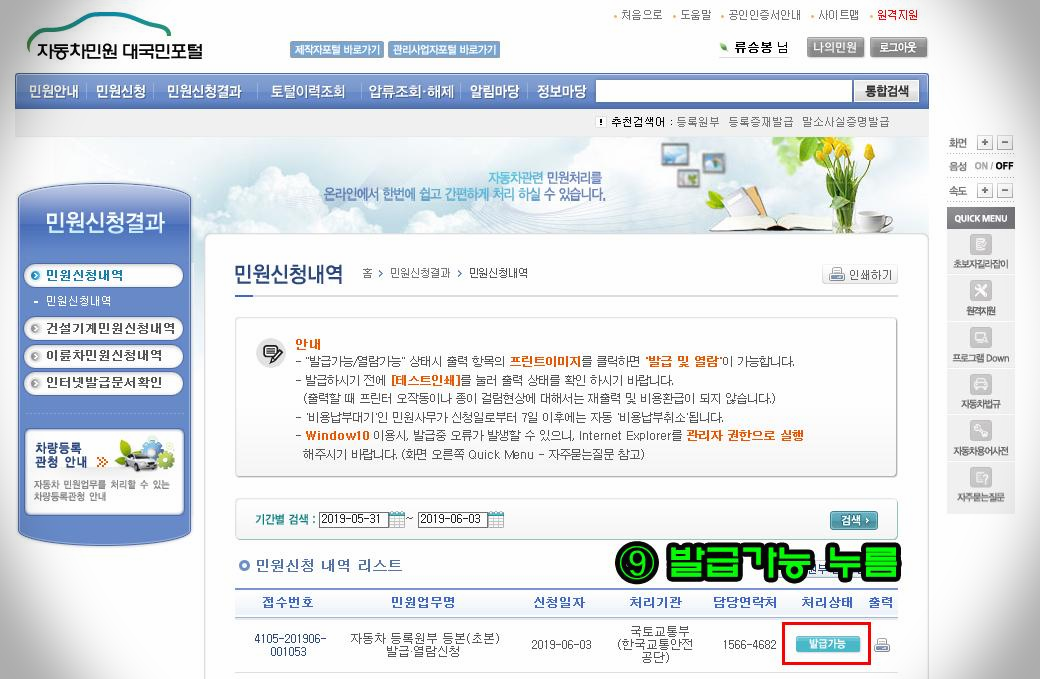Click the 통합검색 button
The image size is (1040, 679).
point(886,91)
